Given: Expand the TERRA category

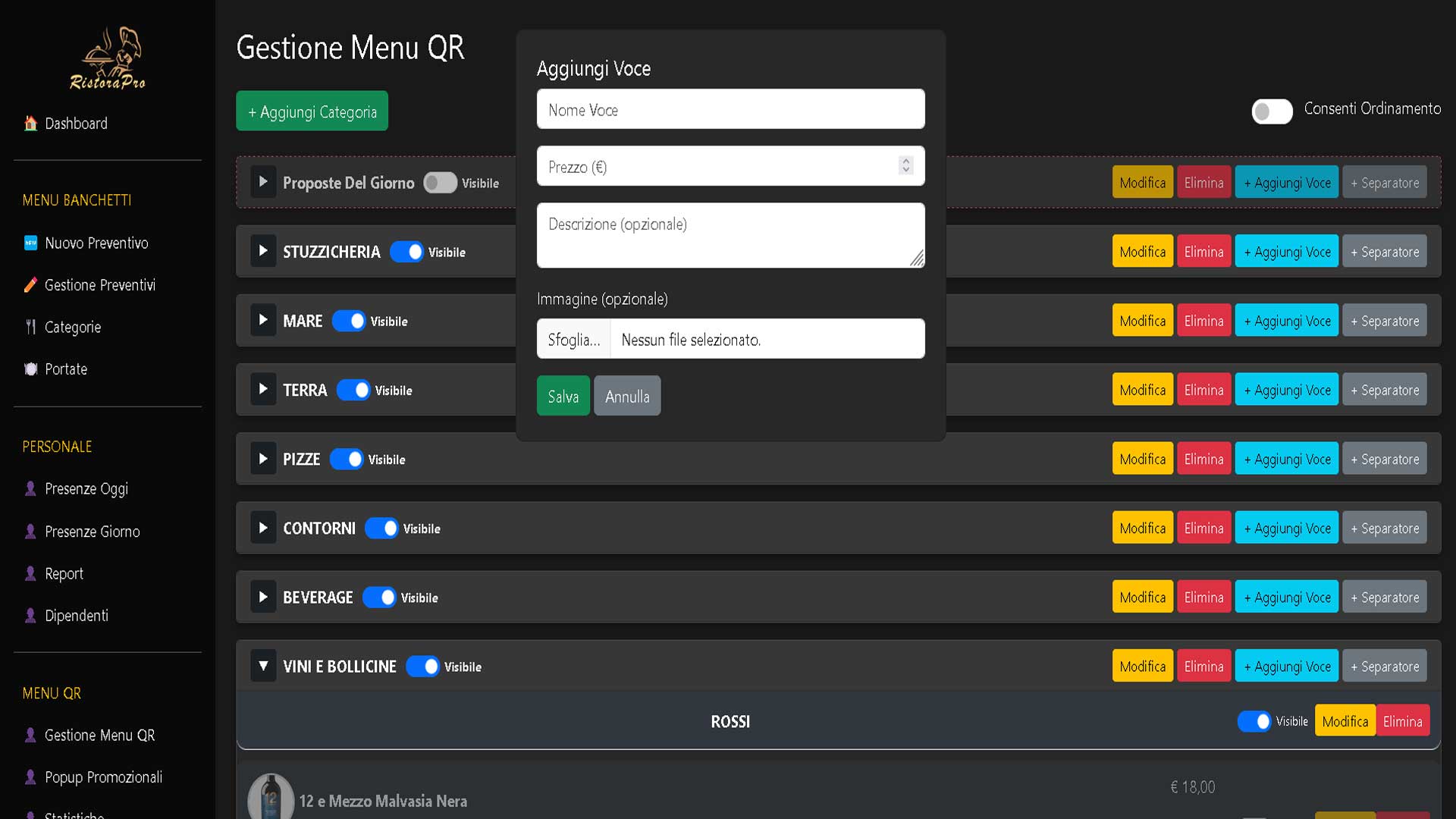Looking at the screenshot, I should pyautogui.click(x=263, y=389).
